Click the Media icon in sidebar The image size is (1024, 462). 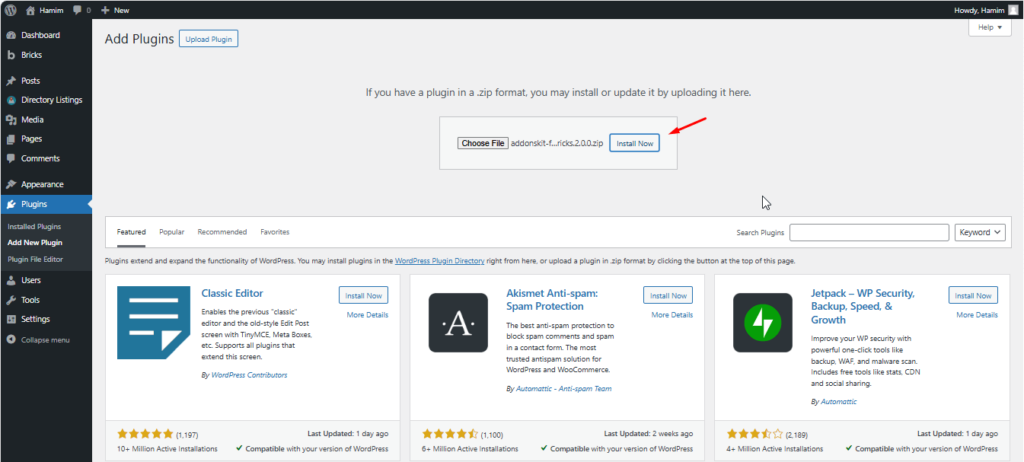(10, 120)
